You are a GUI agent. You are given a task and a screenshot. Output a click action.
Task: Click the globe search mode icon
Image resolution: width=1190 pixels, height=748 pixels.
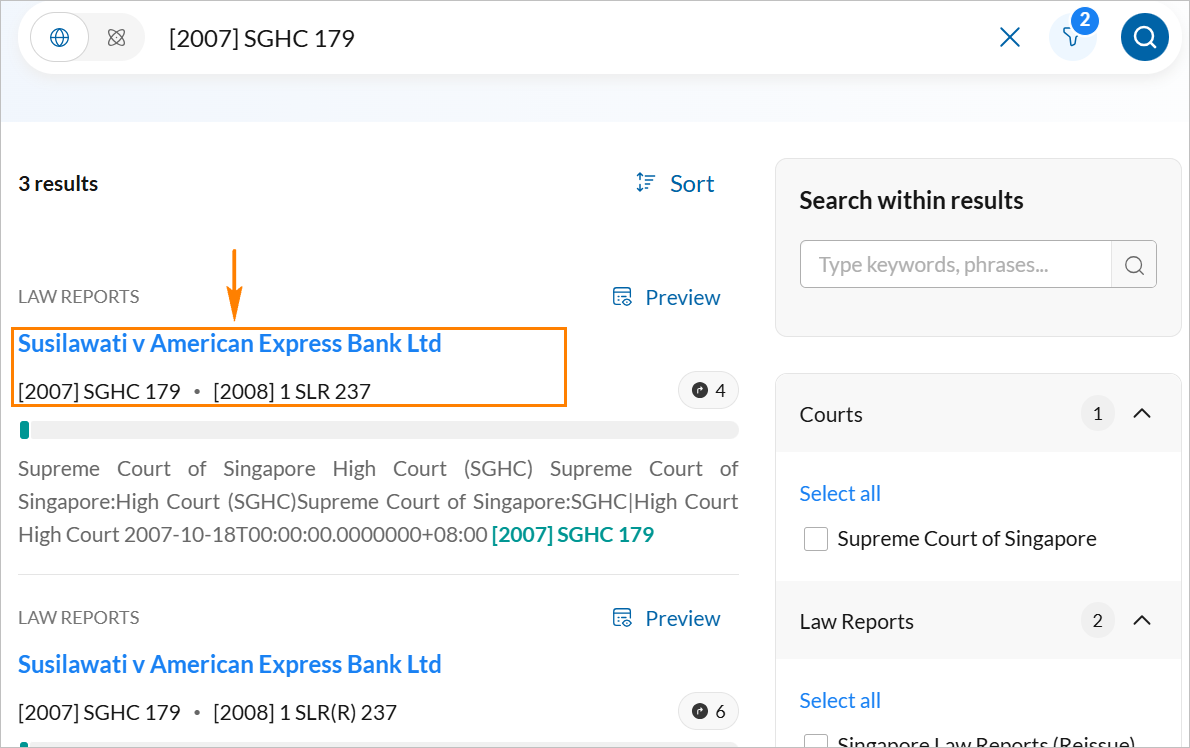(60, 38)
